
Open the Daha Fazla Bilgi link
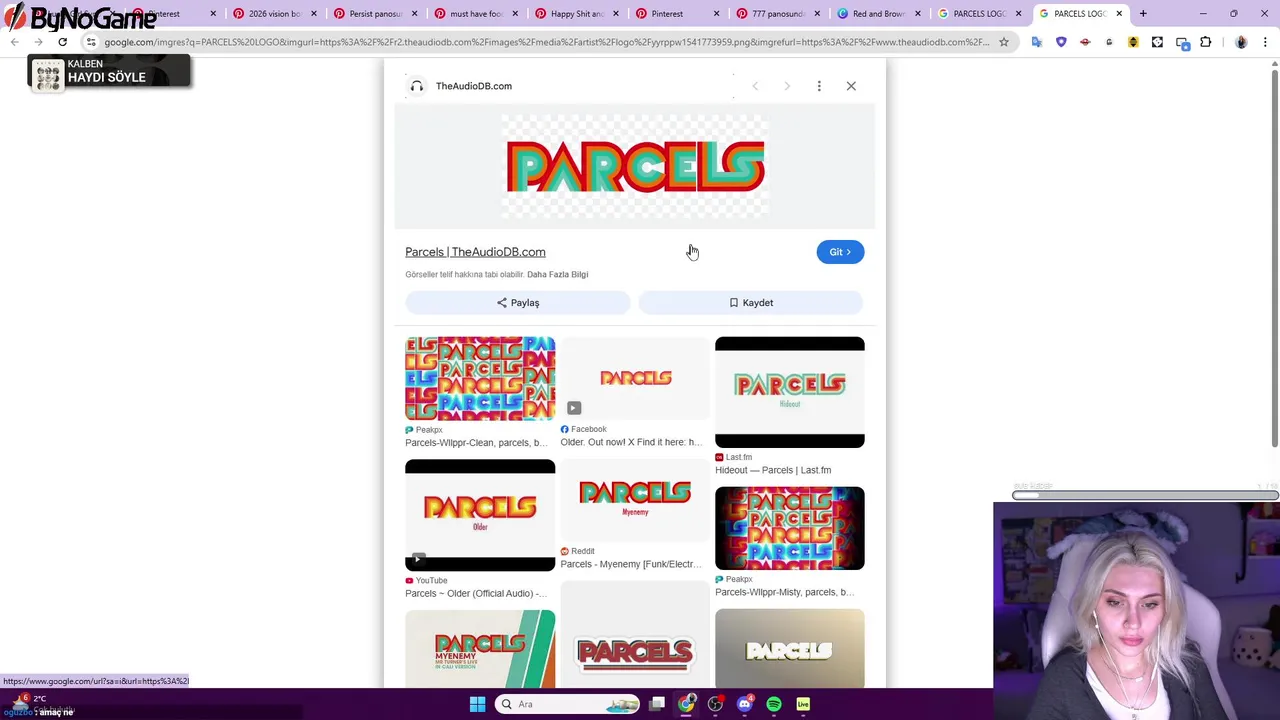(557, 274)
